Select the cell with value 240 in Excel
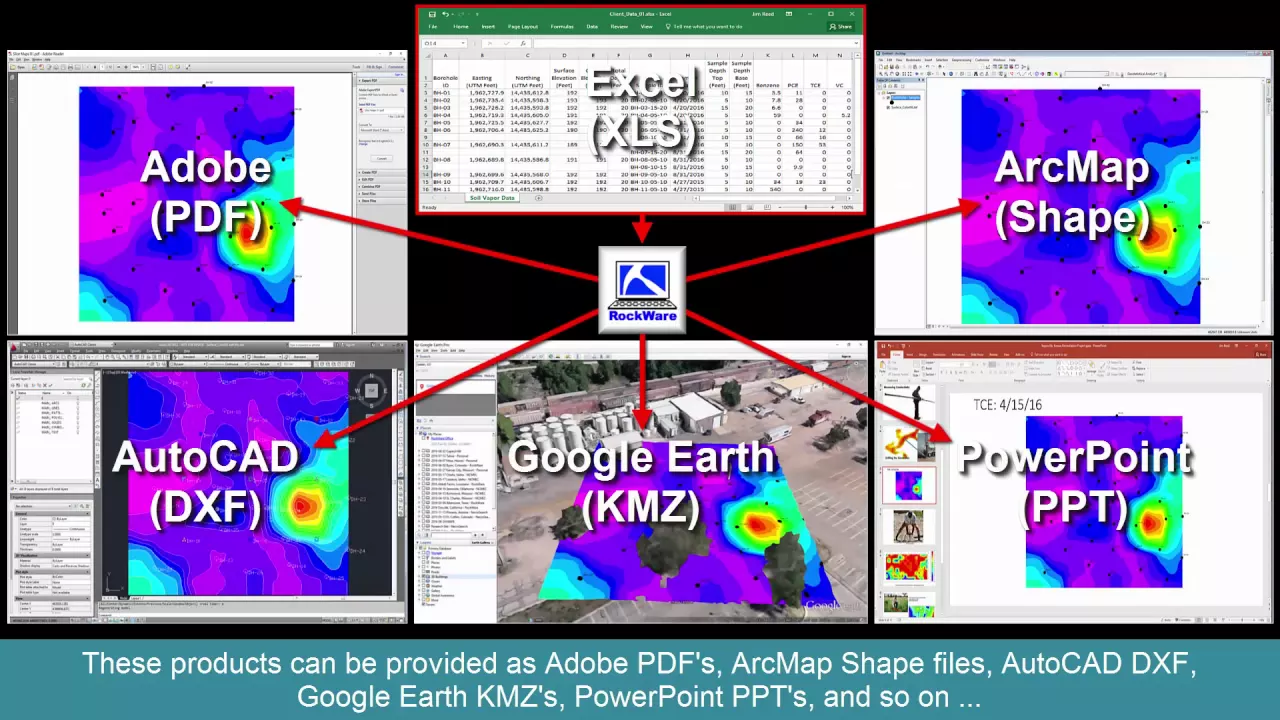Viewport: 1280px width, 720px height. [x=793, y=130]
